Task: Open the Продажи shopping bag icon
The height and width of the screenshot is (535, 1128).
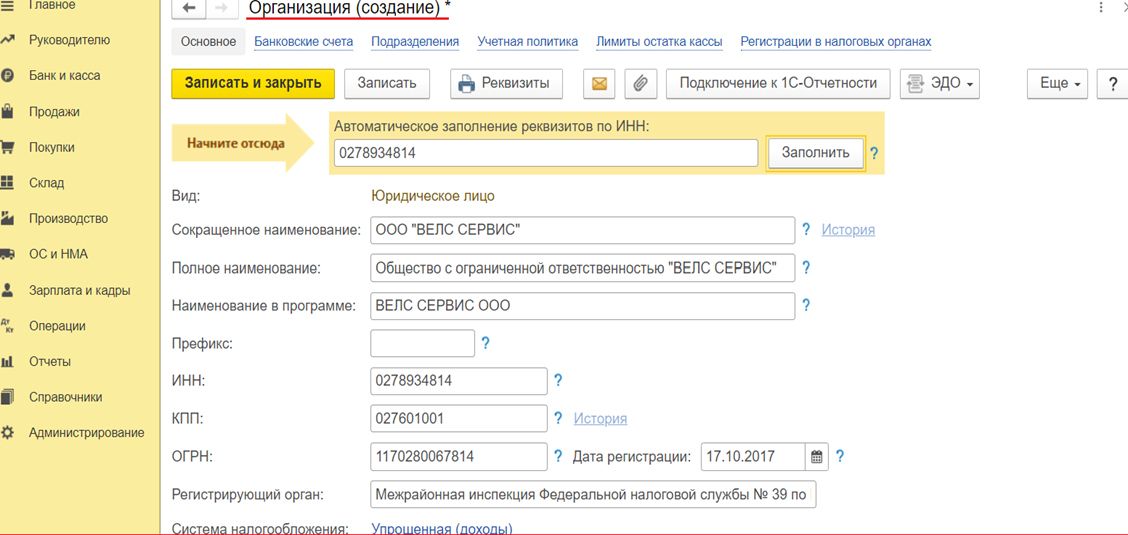Action: click(x=8, y=111)
